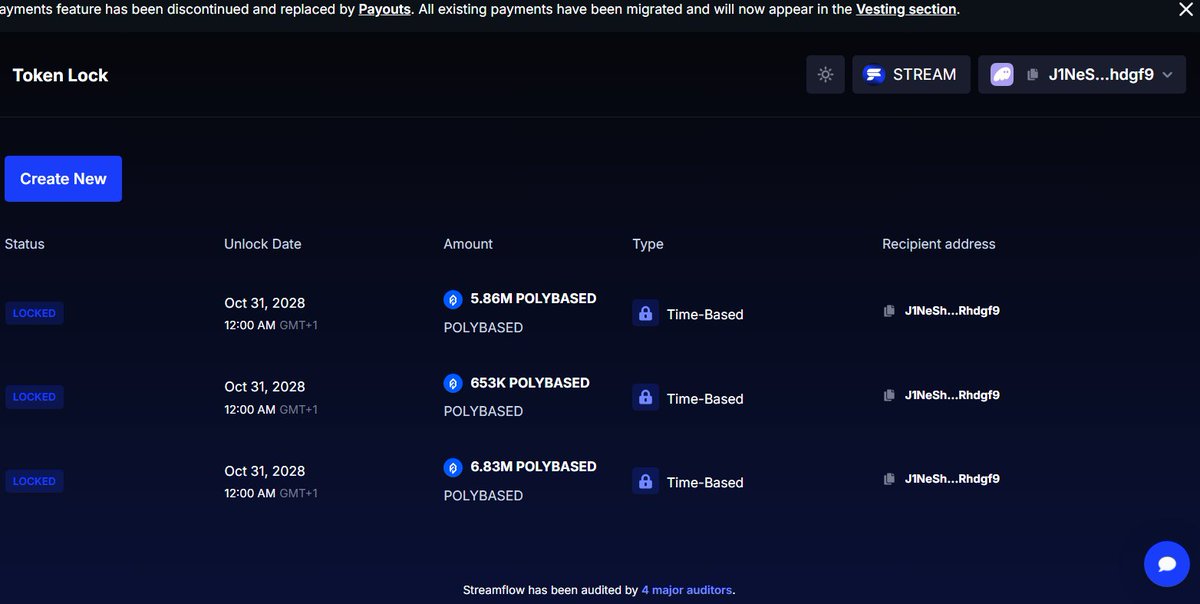1200x604 pixels.
Task: Copy recipient address for 6.83M lock
Action: [889, 479]
